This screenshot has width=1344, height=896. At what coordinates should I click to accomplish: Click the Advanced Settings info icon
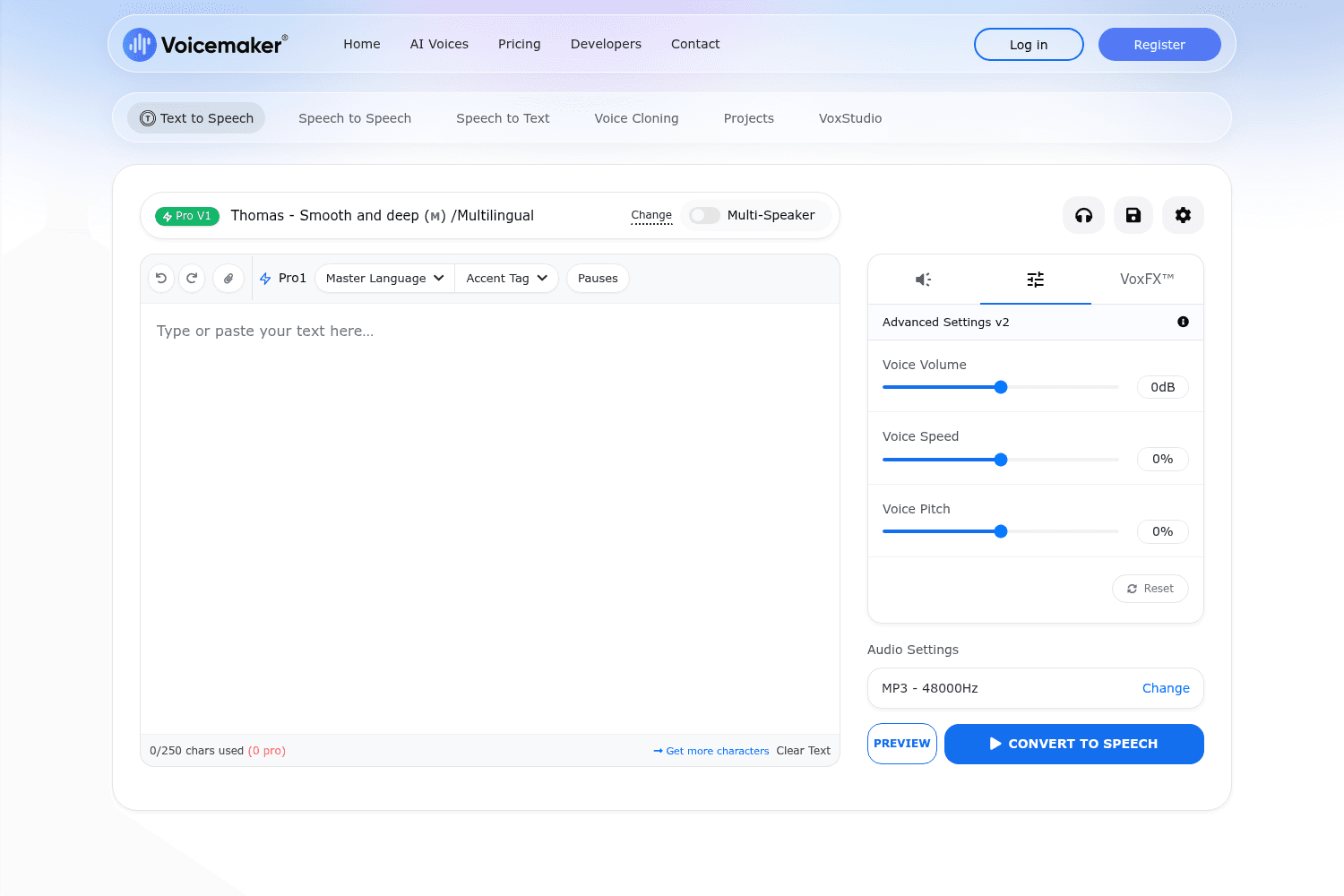[x=1183, y=322]
